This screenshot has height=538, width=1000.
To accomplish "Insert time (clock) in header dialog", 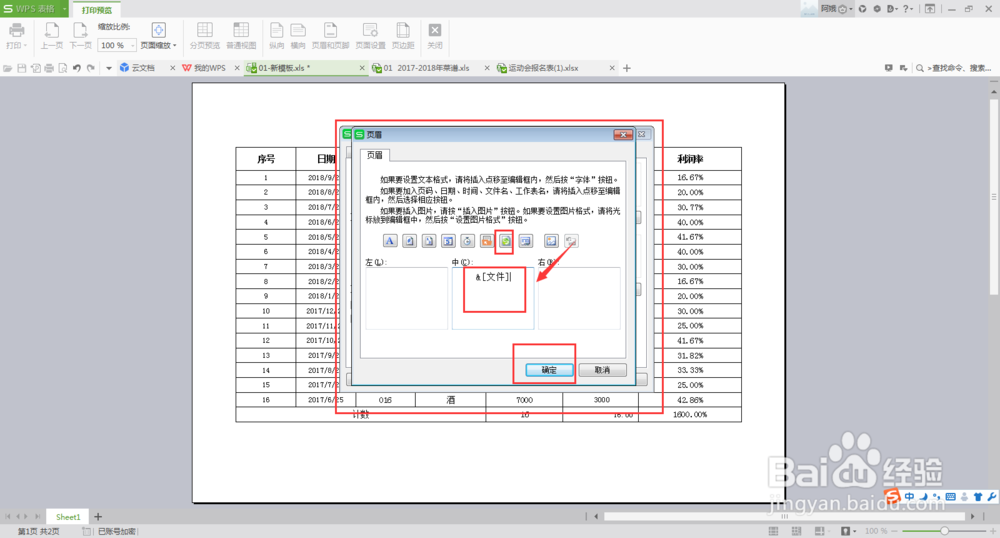I will (x=467, y=240).
